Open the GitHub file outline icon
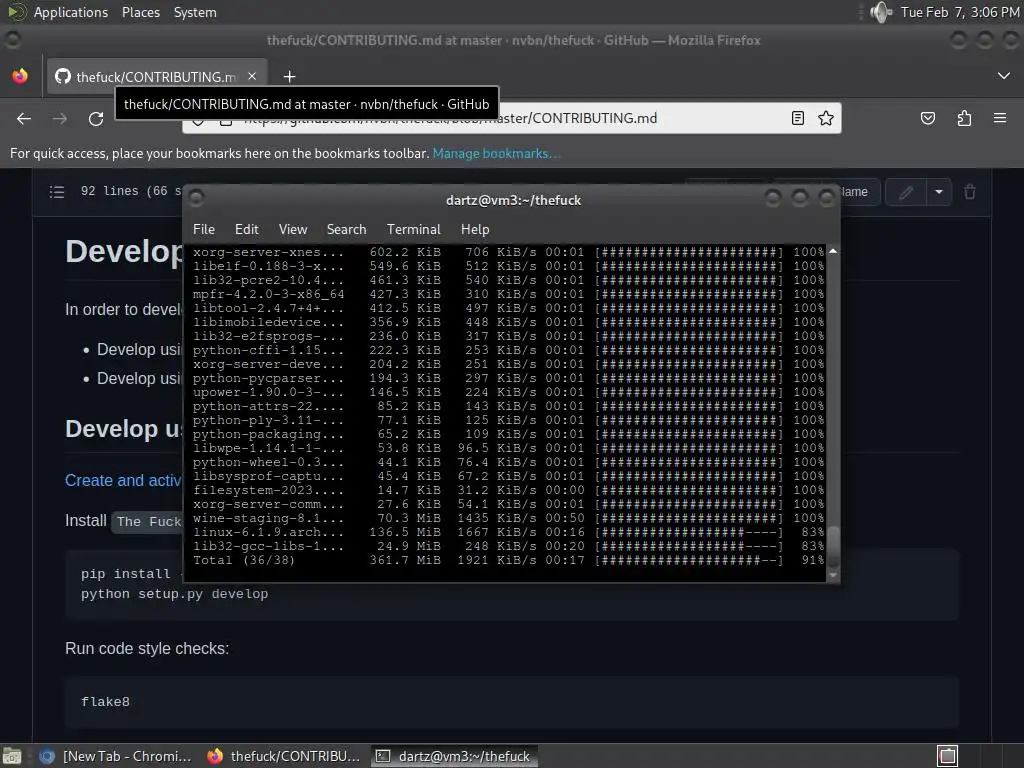Image resolution: width=1024 pixels, height=768 pixels. [57, 192]
